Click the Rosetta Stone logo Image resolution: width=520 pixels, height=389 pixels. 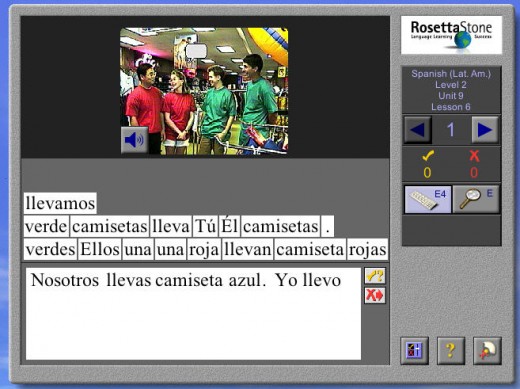tap(451, 35)
